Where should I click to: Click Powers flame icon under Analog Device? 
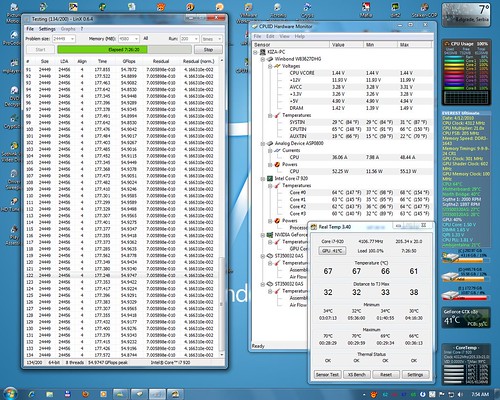click(277, 164)
